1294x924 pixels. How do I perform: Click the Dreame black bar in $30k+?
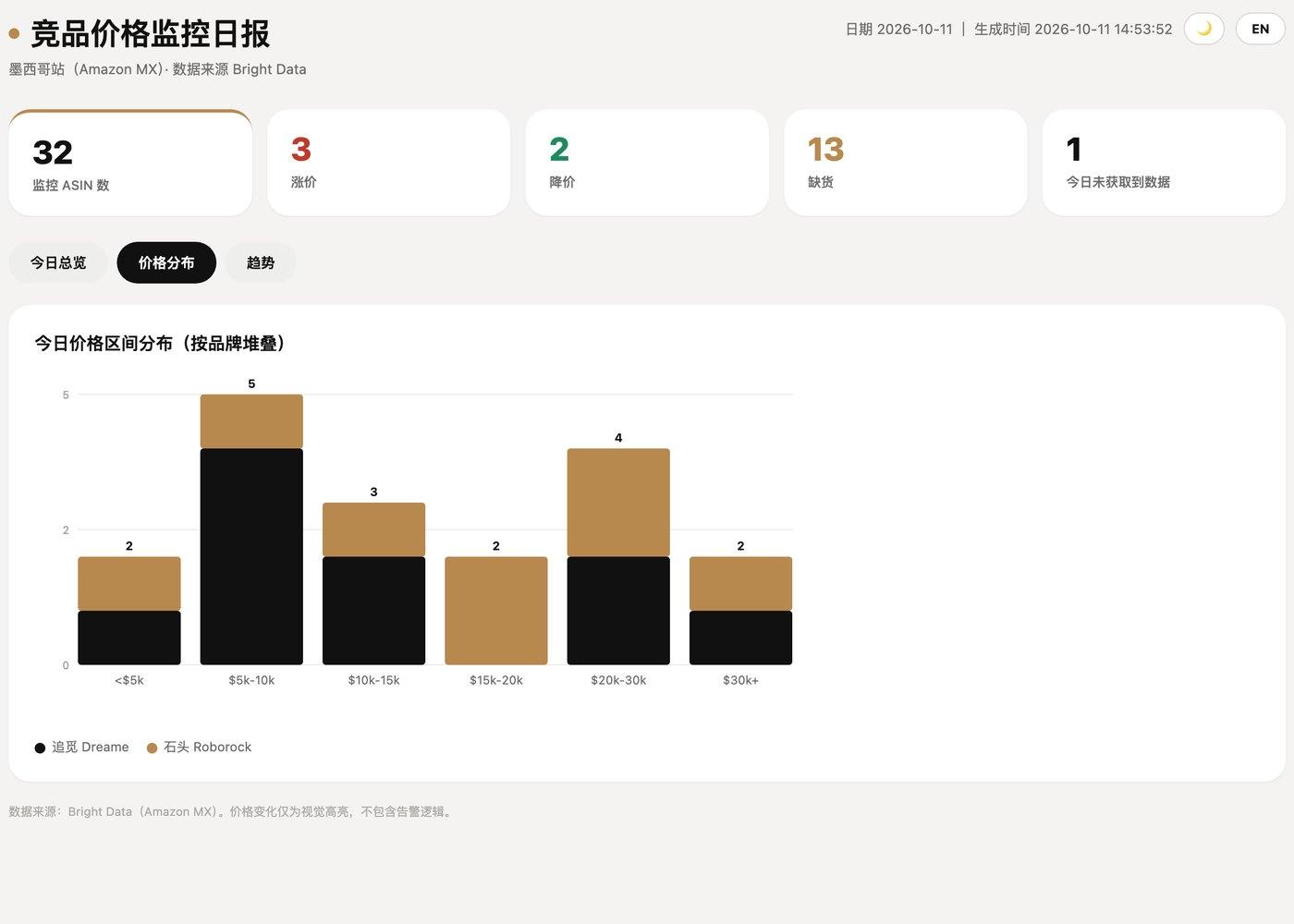pos(740,638)
